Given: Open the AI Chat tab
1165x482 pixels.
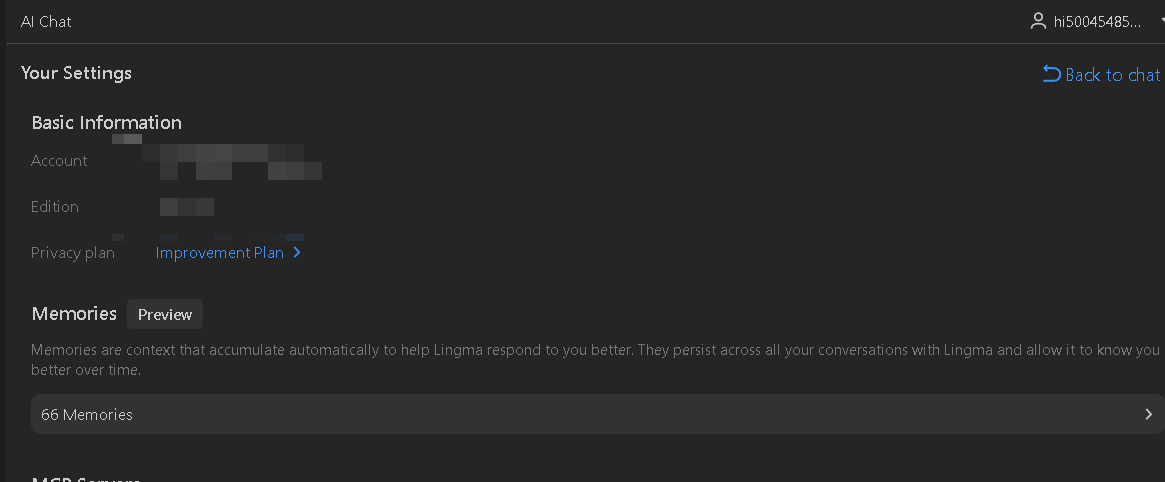Looking at the screenshot, I should pyautogui.click(x=46, y=22).
